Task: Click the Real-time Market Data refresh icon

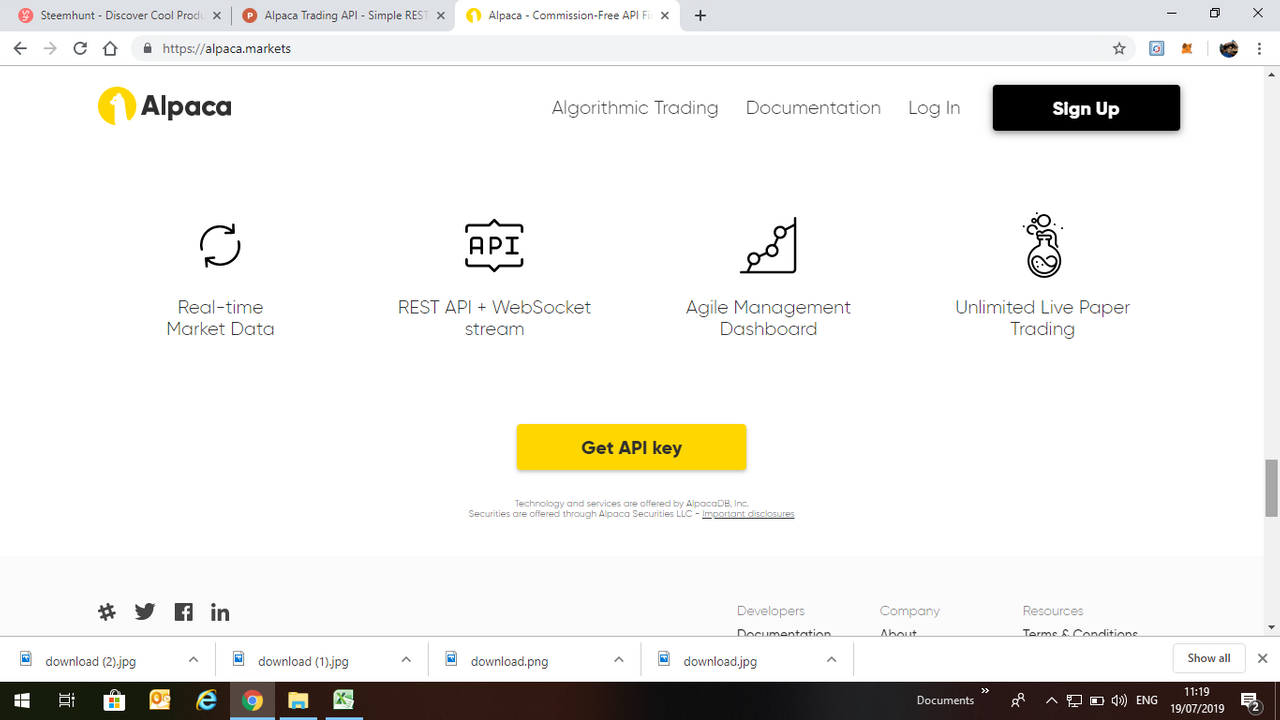Action: (x=220, y=245)
